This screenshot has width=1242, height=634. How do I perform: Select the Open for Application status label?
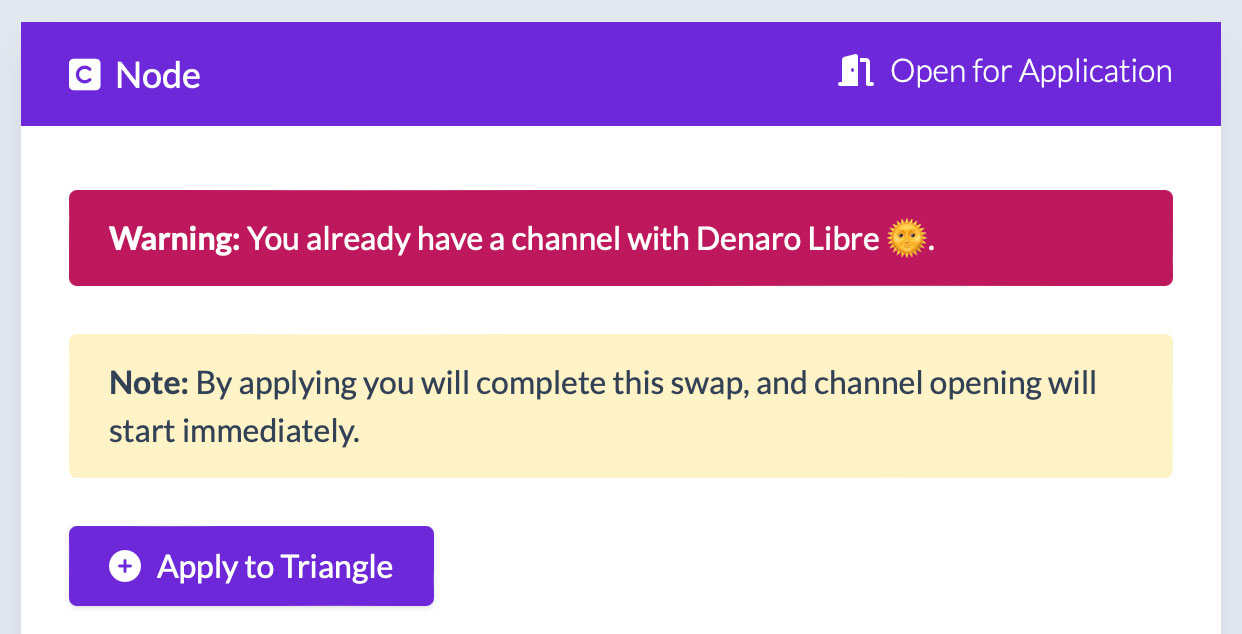(x=1031, y=72)
